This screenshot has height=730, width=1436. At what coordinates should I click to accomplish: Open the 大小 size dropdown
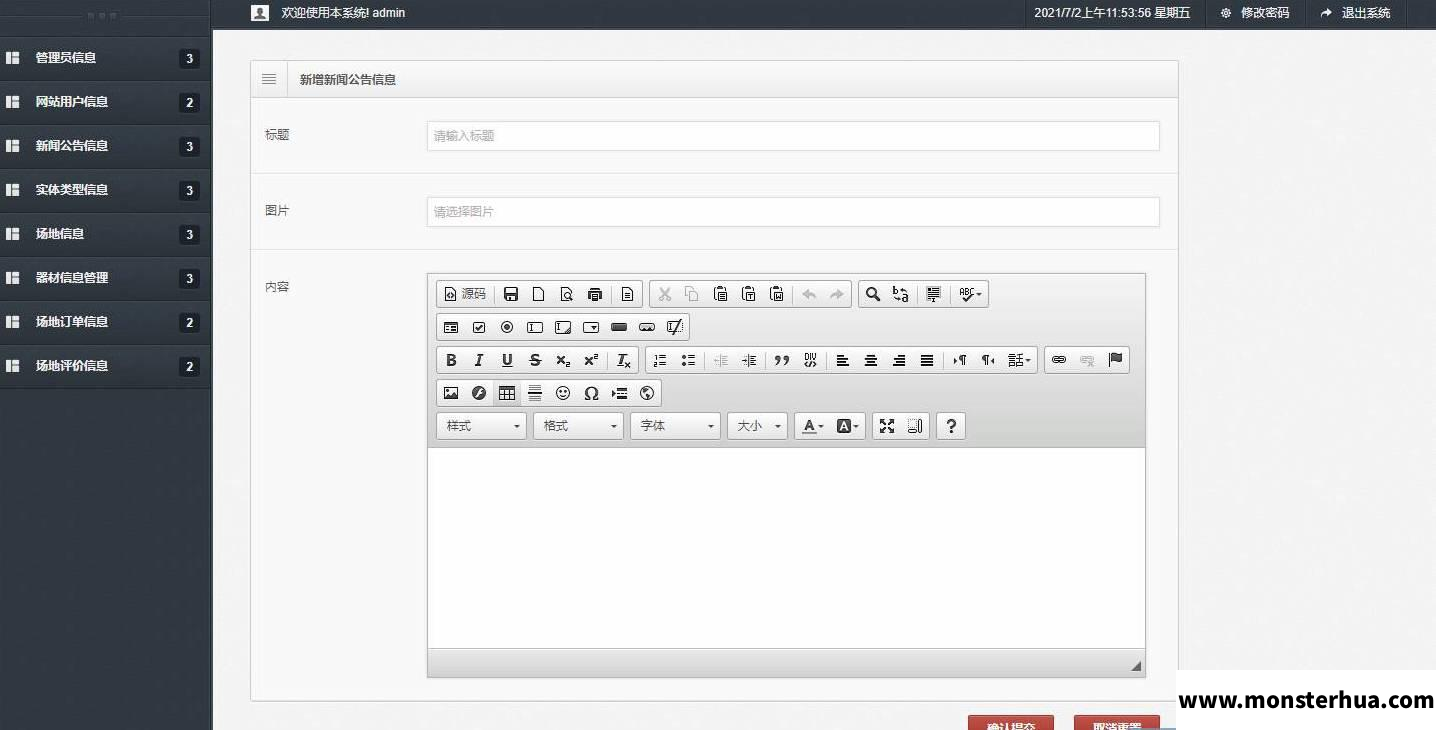[x=757, y=426]
